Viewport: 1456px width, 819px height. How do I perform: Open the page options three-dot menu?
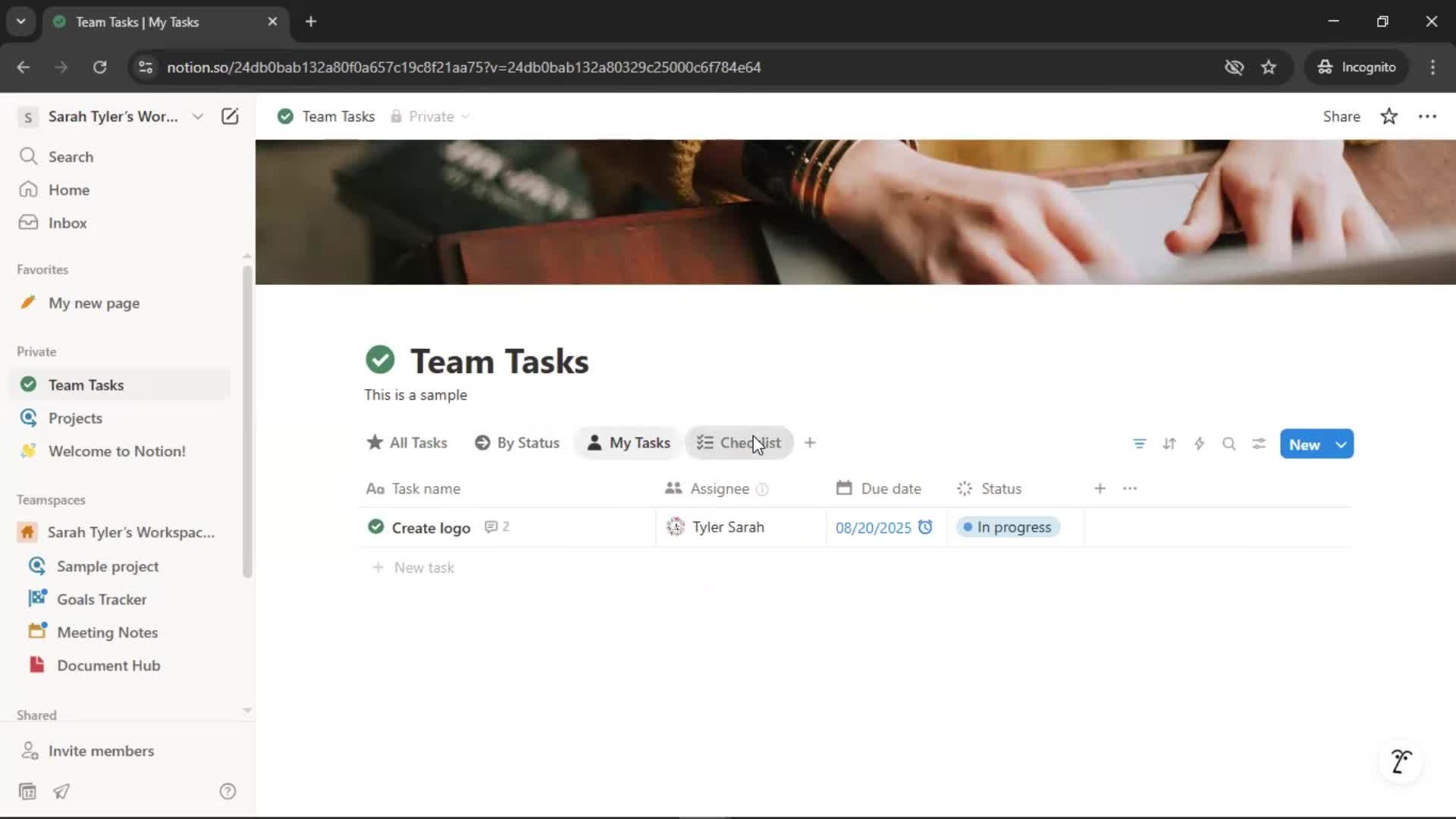pos(1427,116)
